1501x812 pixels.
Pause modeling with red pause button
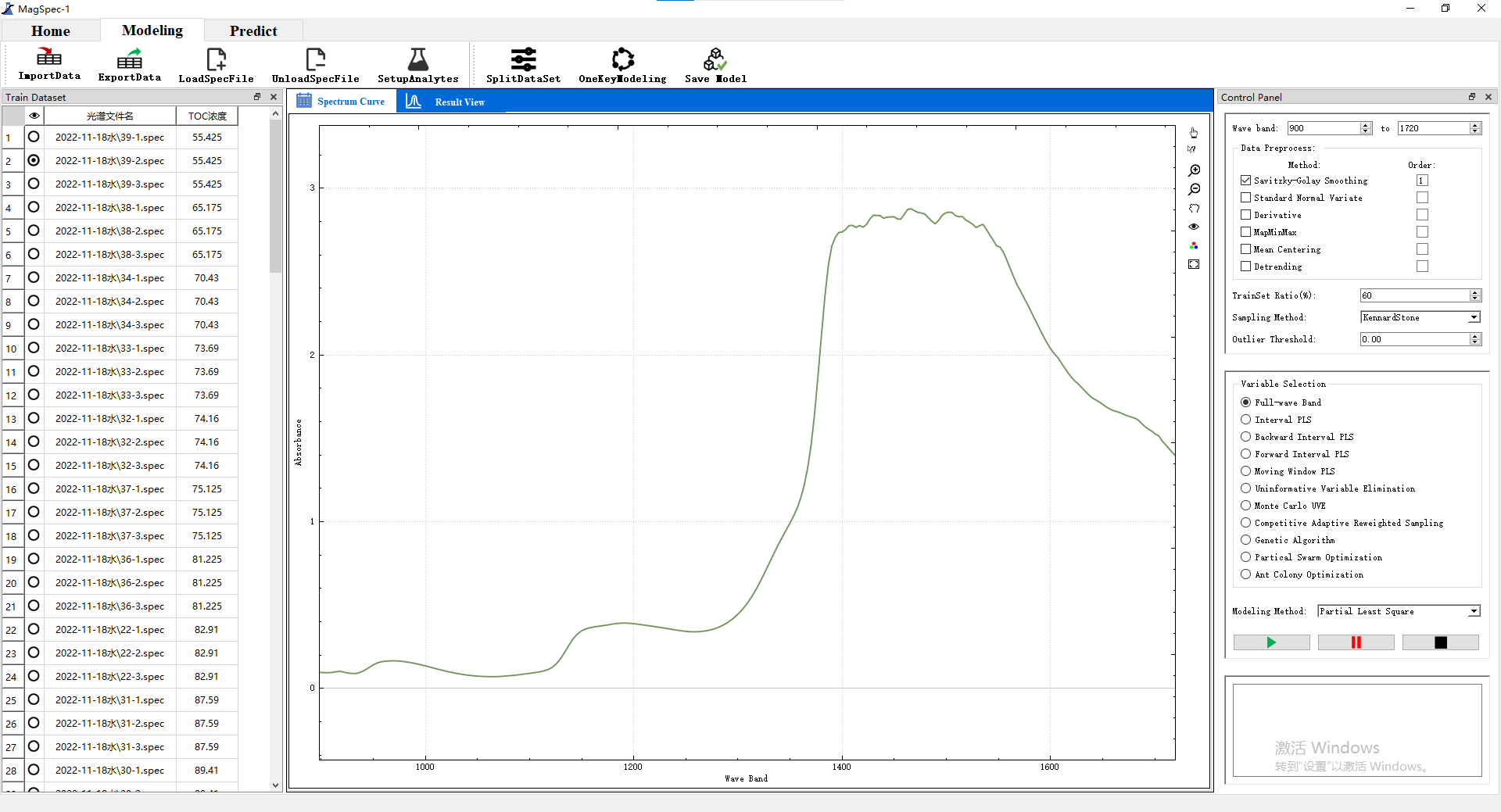click(x=1356, y=642)
